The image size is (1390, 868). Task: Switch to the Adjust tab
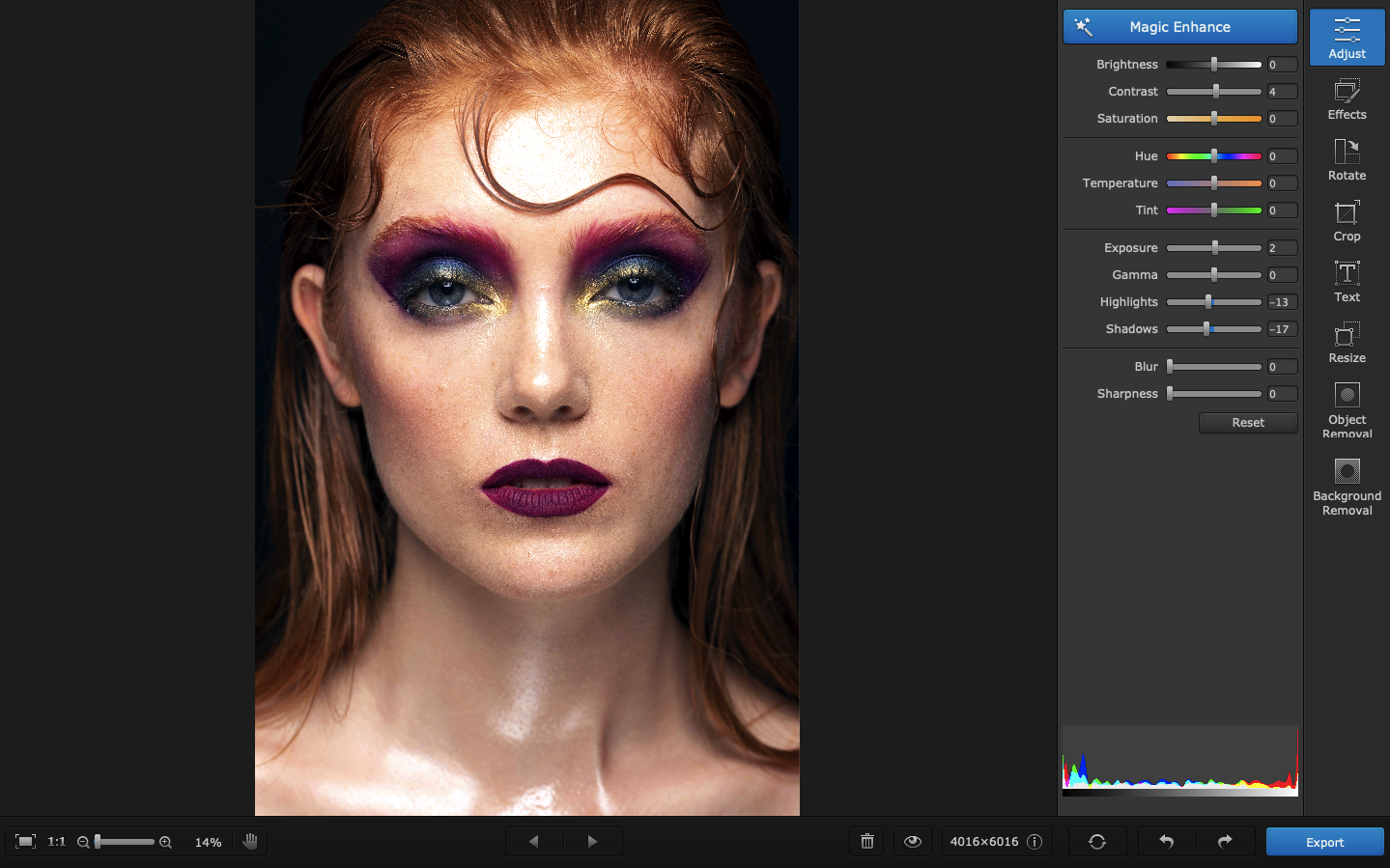pyautogui.click(x=1347, y=39)
